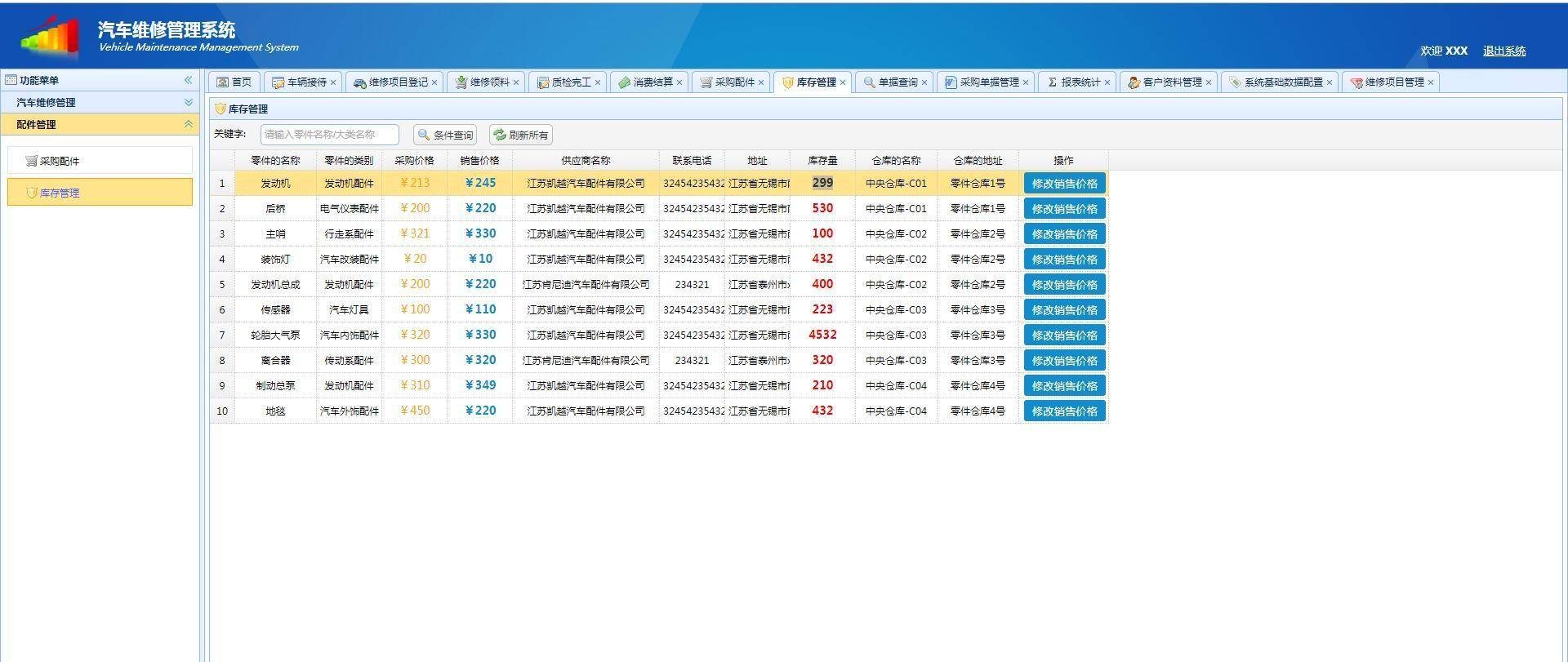This screenshot has width=1568, height=662.
Task: Close the 车辆接待 tab
Action: click(333, 82)
